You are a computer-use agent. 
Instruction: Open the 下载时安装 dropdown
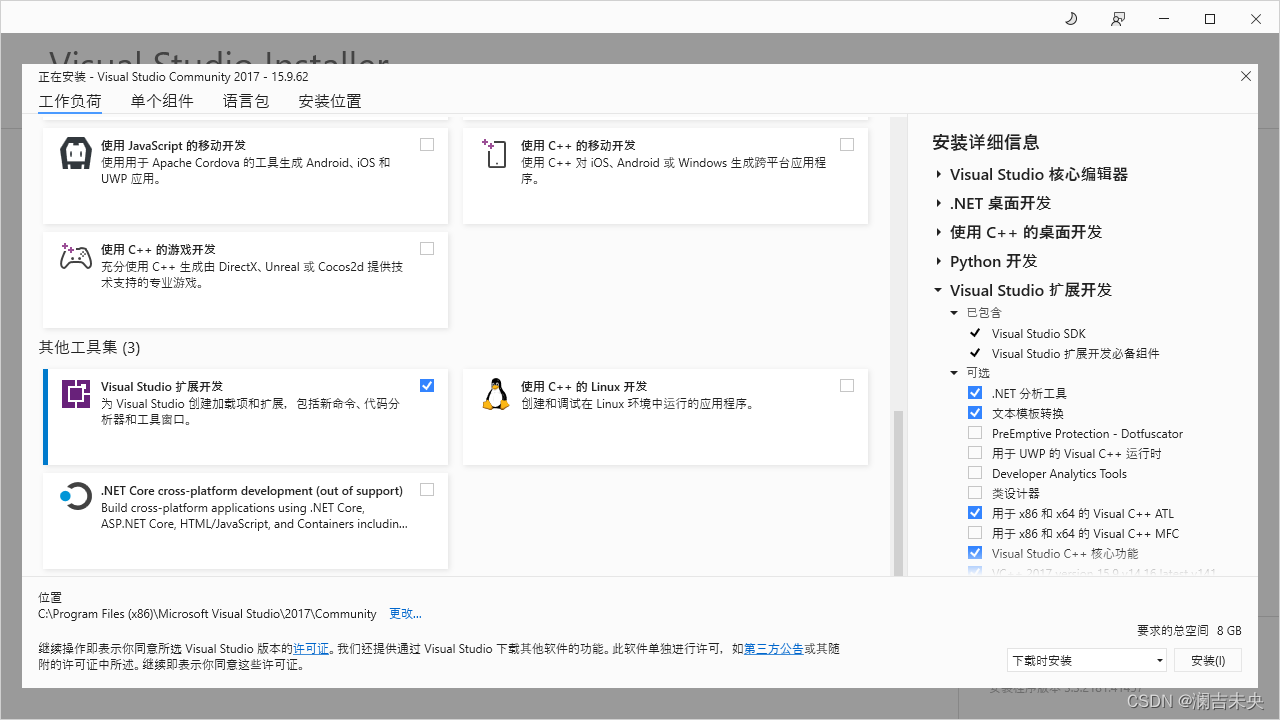(1087, 660)
